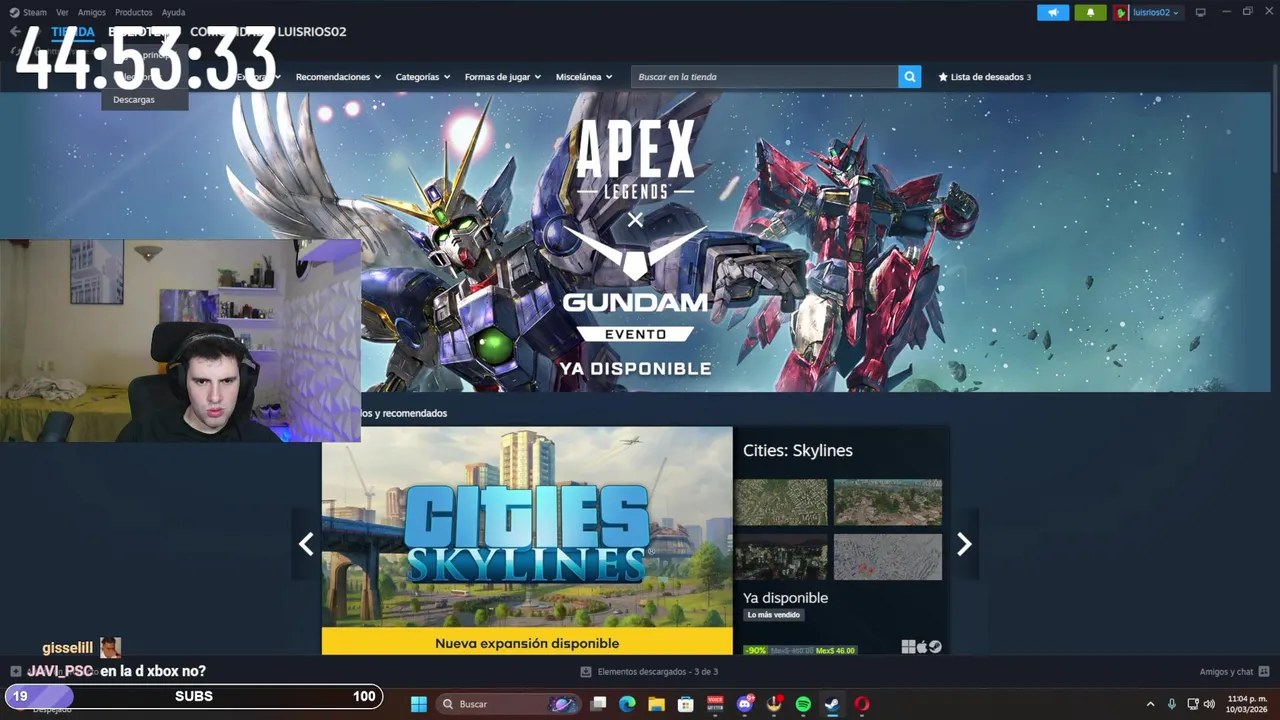
Task: Show next featured game arrow
Action: (964, 544)
